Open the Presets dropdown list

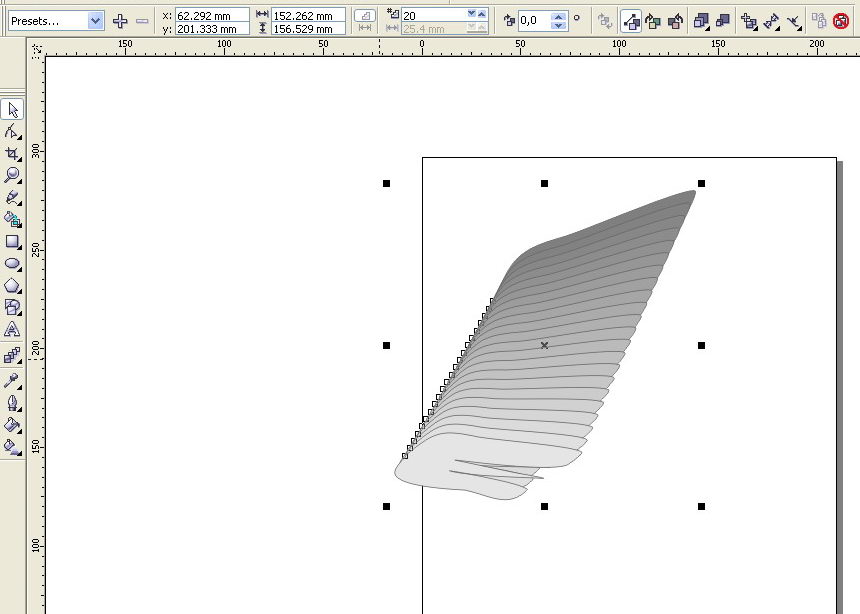tap(95, 20)
